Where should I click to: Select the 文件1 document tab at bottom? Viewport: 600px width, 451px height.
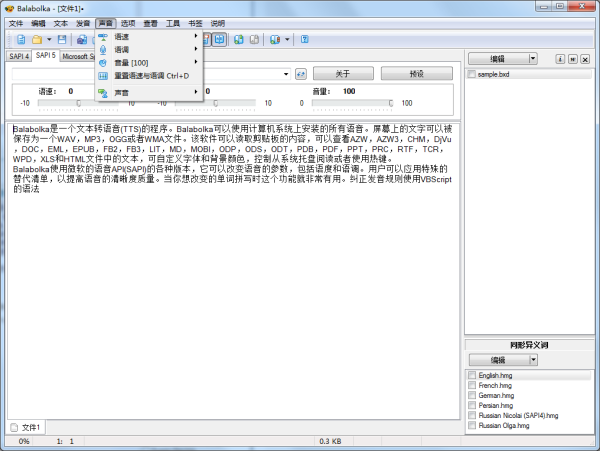[26, 427]
